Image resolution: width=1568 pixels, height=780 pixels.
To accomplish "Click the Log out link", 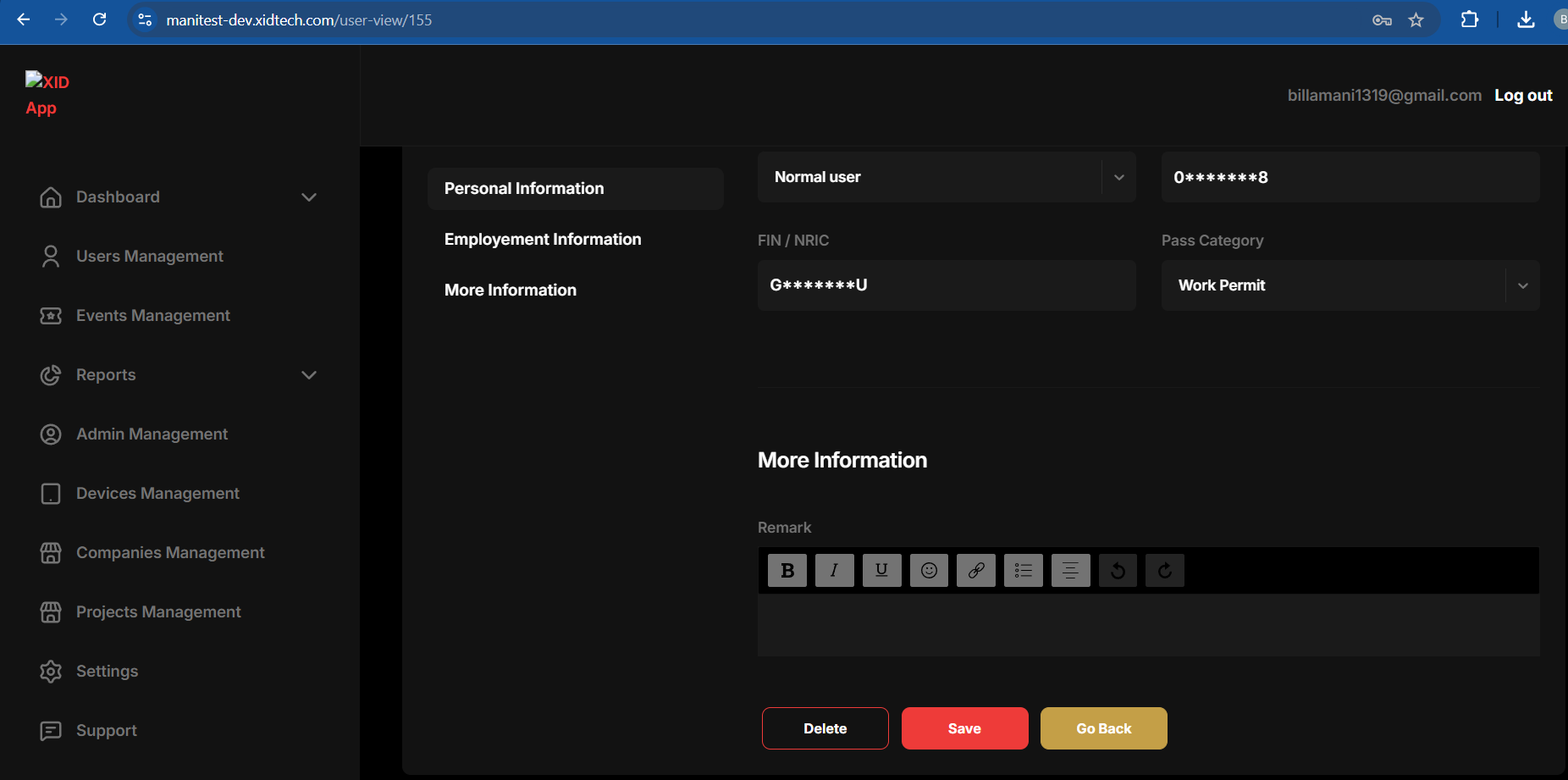I will pyautogui.click(x=1522, y=96).
